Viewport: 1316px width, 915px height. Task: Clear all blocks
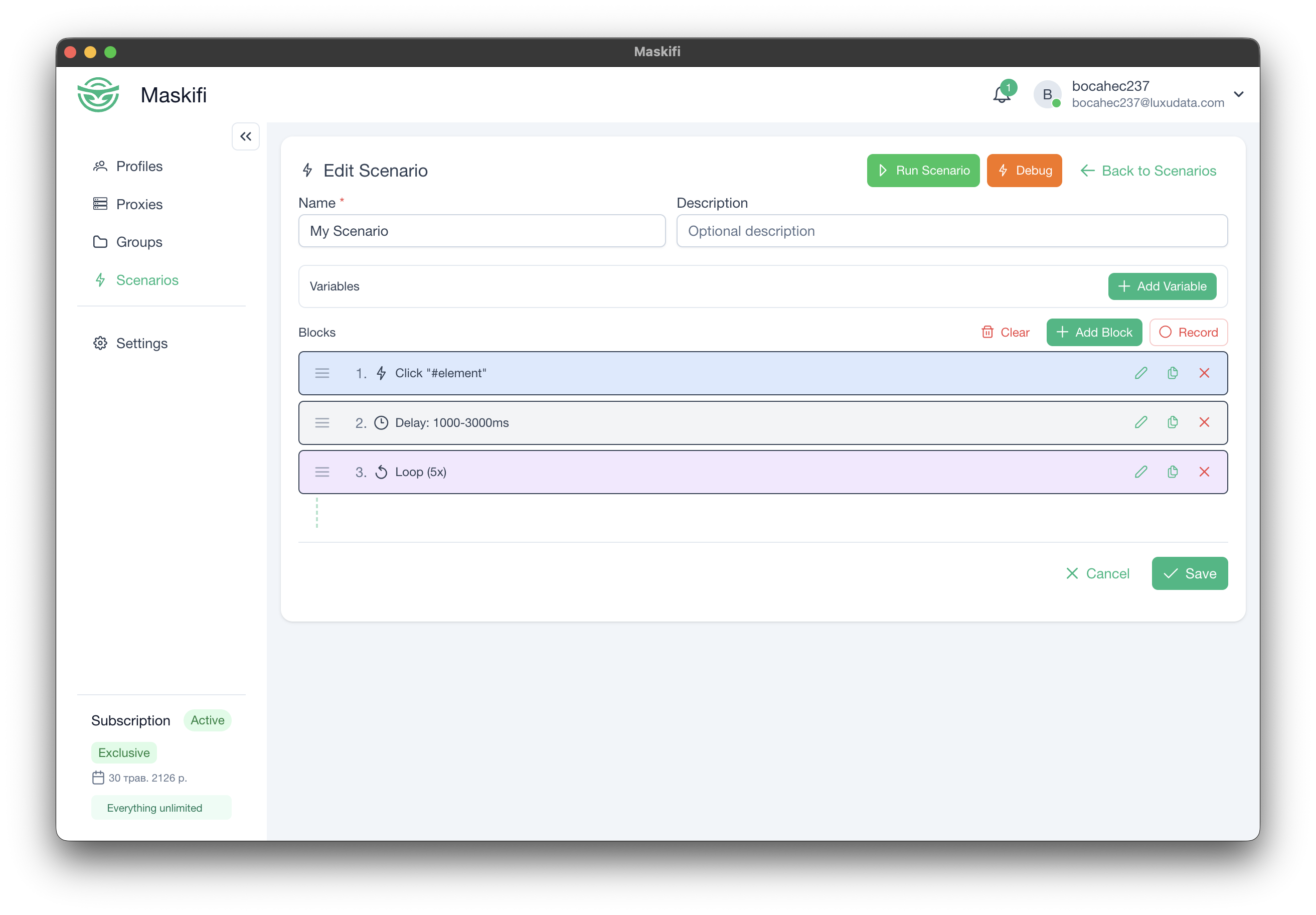pyautogui.click(x=1006, y=333)
